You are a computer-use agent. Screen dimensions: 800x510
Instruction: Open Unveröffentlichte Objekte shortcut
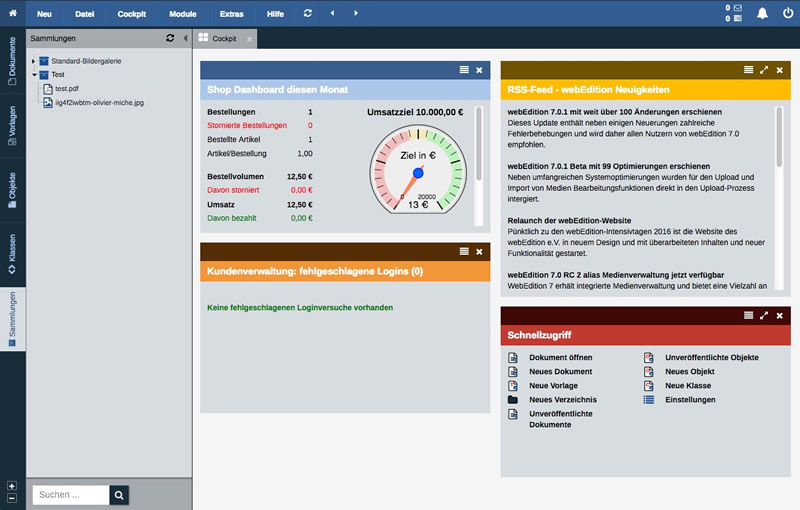click(711, 358)
